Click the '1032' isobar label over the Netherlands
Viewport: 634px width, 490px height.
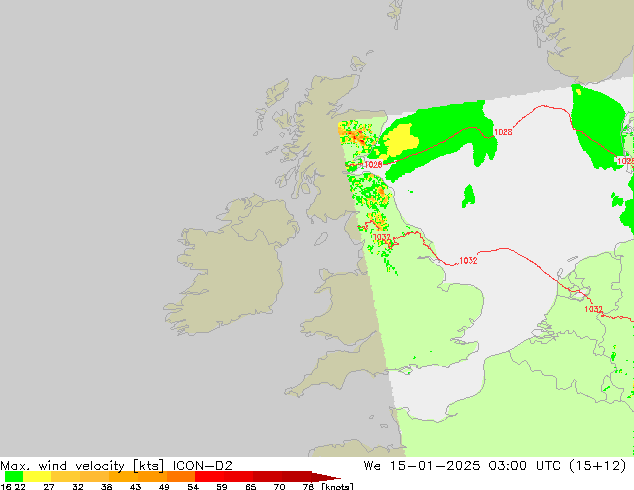[x=594, y=309]
